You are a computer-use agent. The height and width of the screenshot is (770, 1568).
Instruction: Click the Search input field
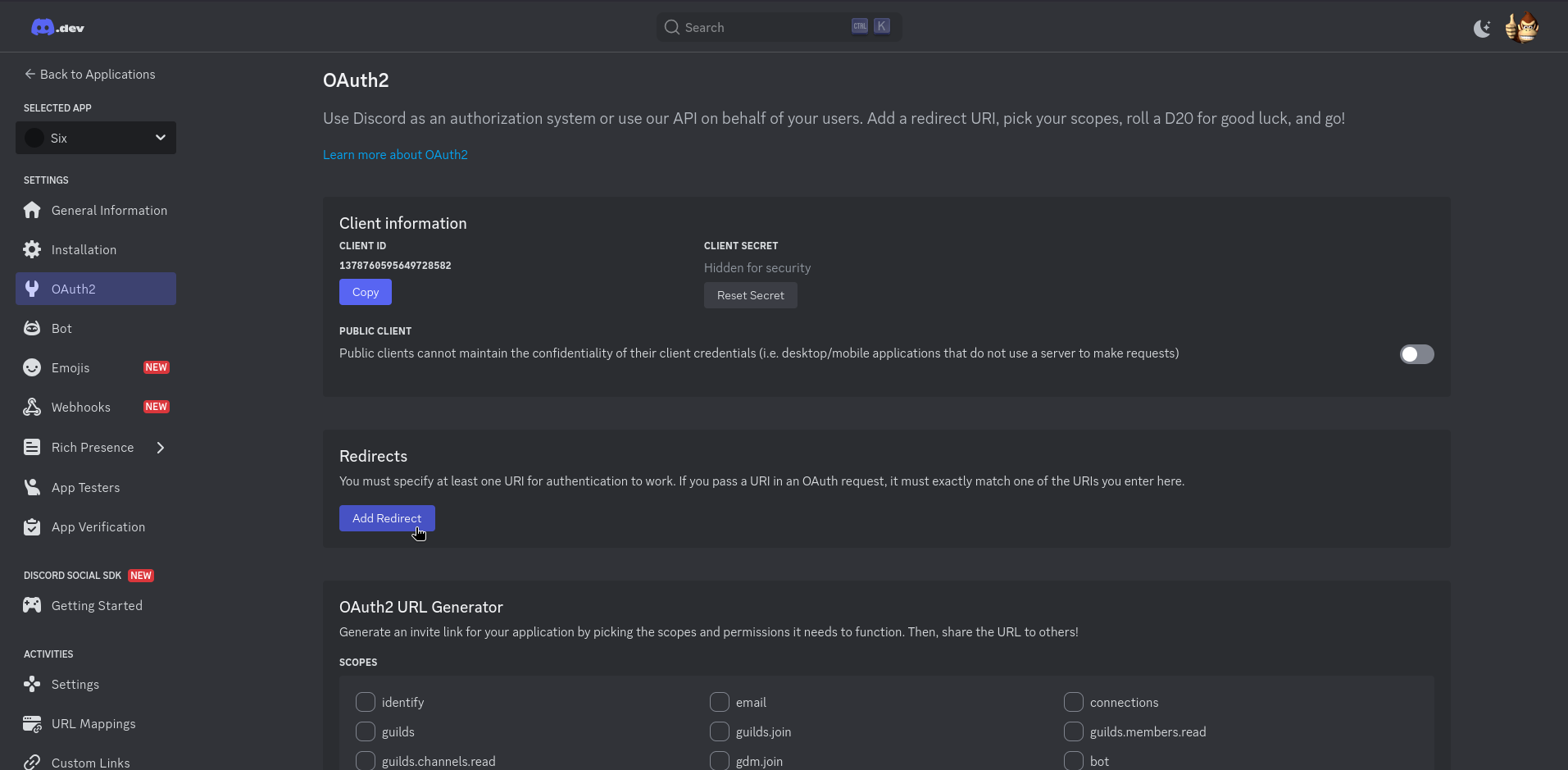(762, 28)
